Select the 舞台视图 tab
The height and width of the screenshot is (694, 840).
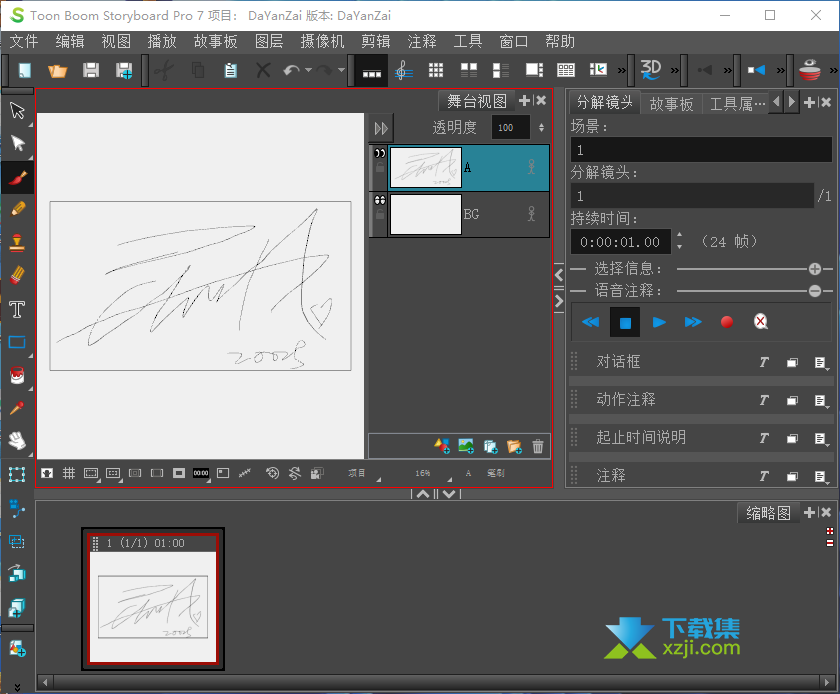477,101
